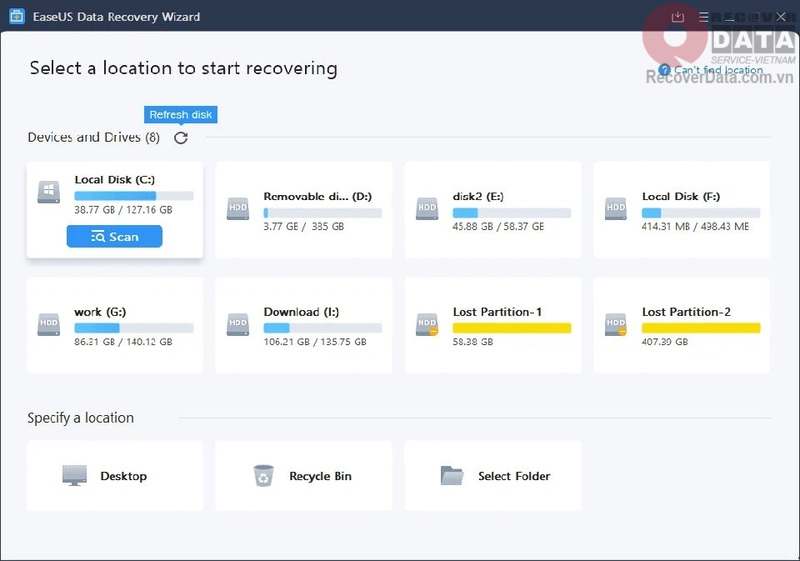Choose the Desktop location label
This screenshot has width=800, height=561.
(123, 476)
